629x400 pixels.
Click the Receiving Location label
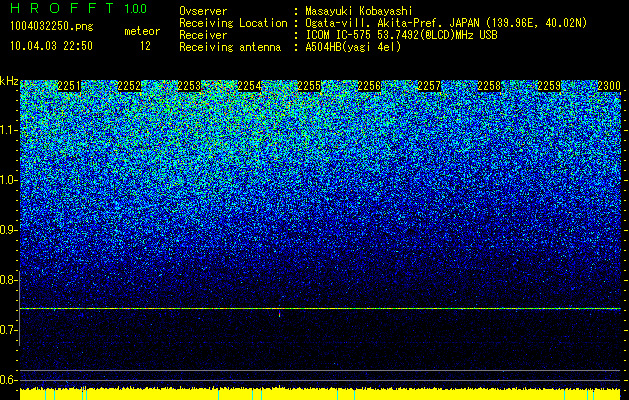pyautogui.click(x=233, y=23)
